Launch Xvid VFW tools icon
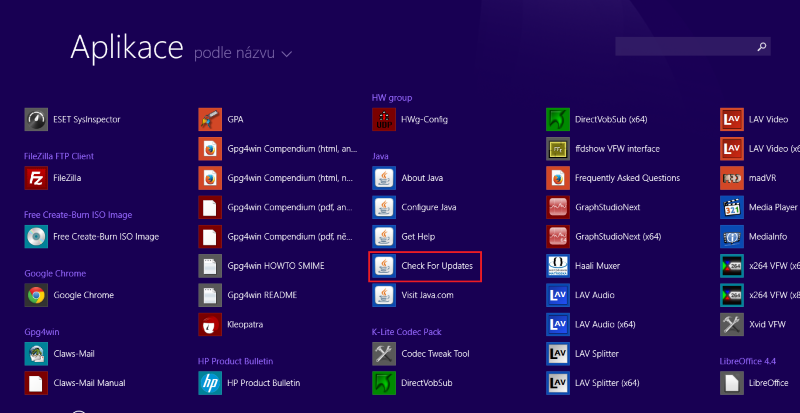 [732, 325]
